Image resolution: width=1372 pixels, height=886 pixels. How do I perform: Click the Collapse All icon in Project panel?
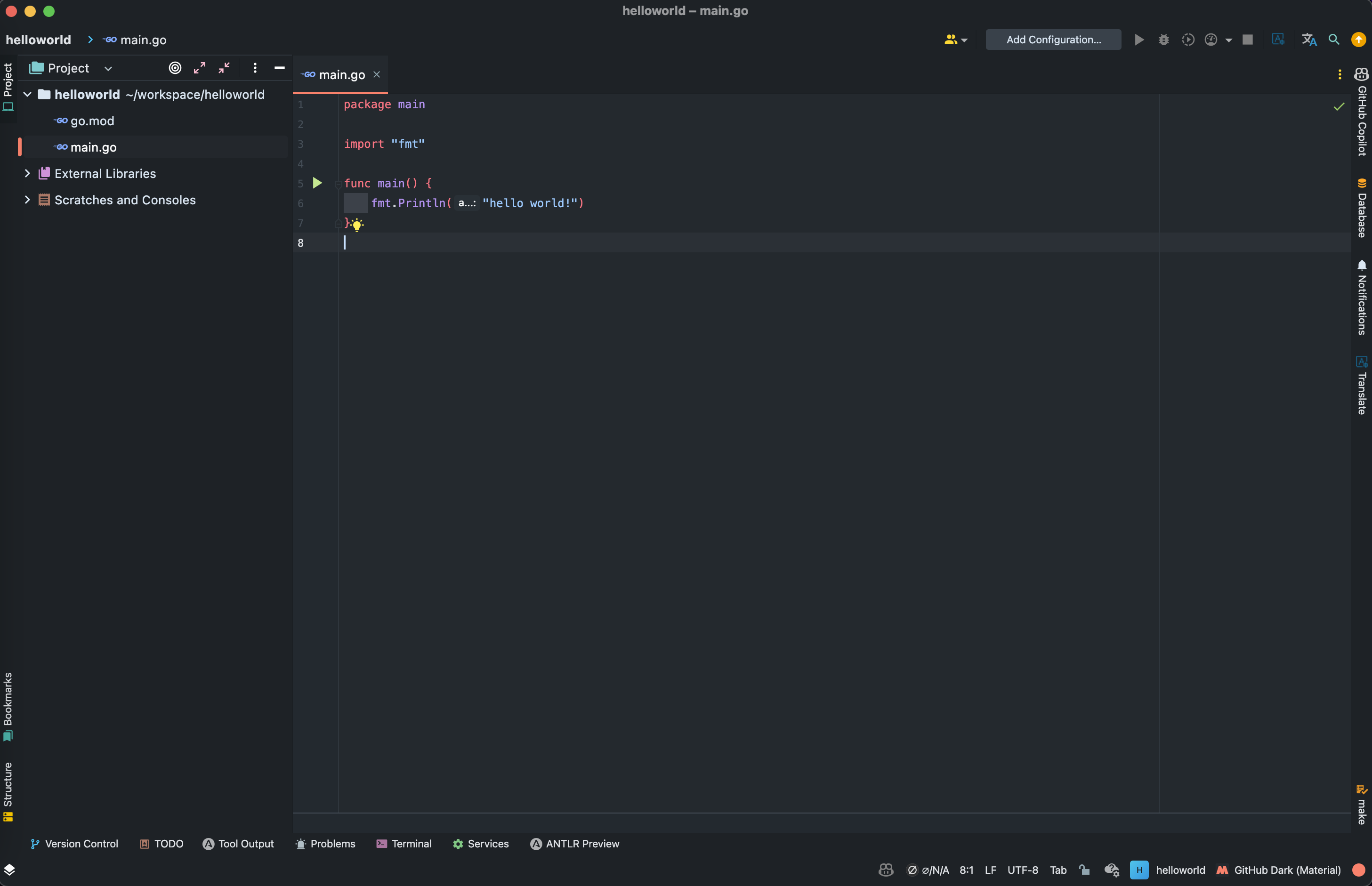tap(225, 68)
